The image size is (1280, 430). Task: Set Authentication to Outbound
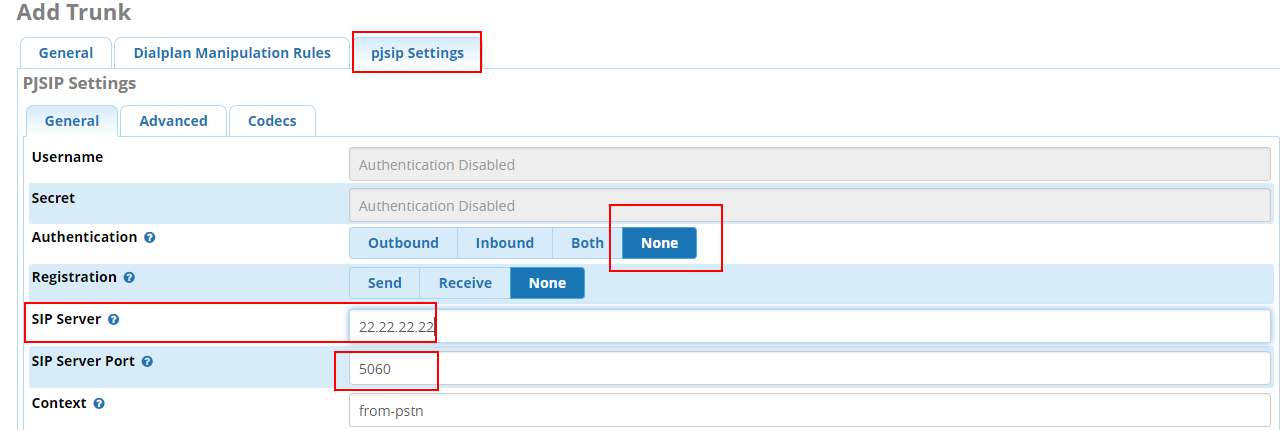(403, 243)
